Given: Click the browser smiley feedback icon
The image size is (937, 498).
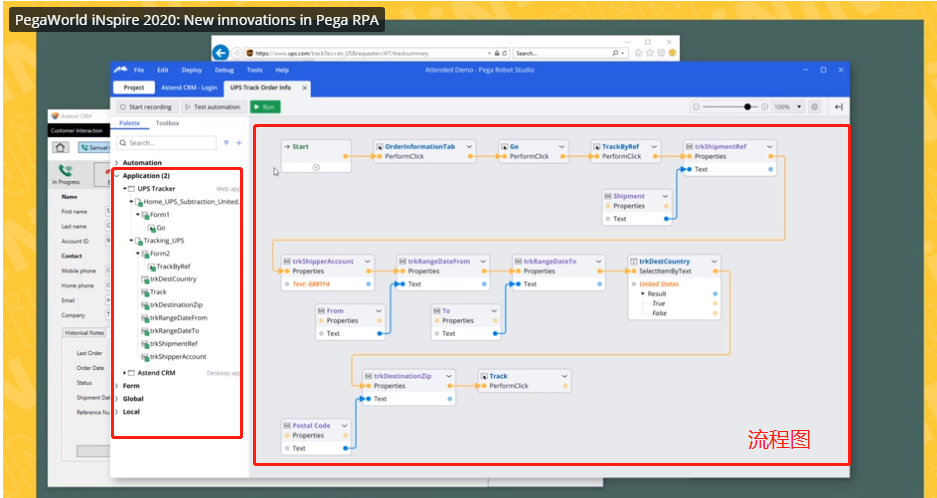Looking at the screenshot, I should tap(672, 53).
